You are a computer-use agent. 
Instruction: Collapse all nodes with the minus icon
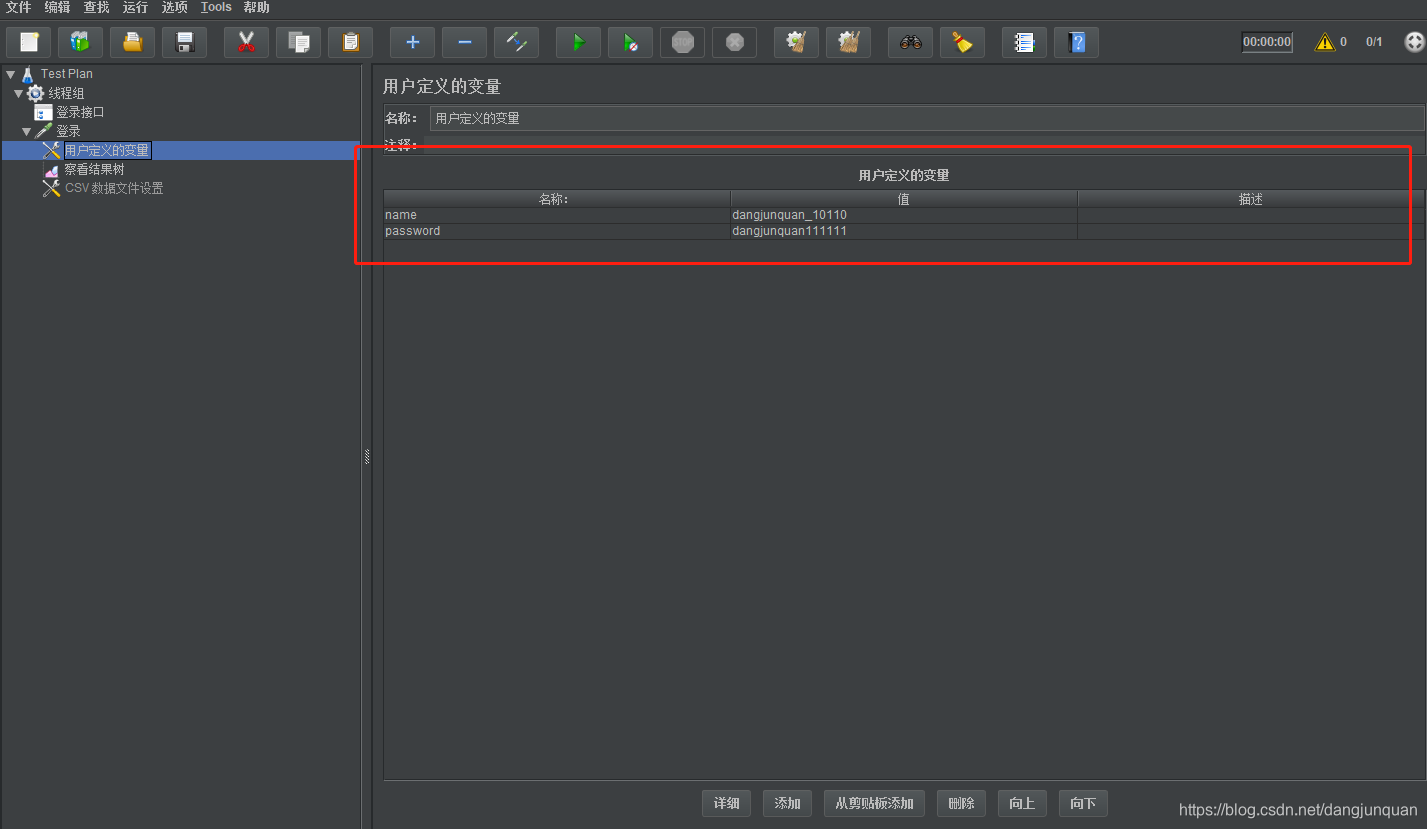point(465,42)
